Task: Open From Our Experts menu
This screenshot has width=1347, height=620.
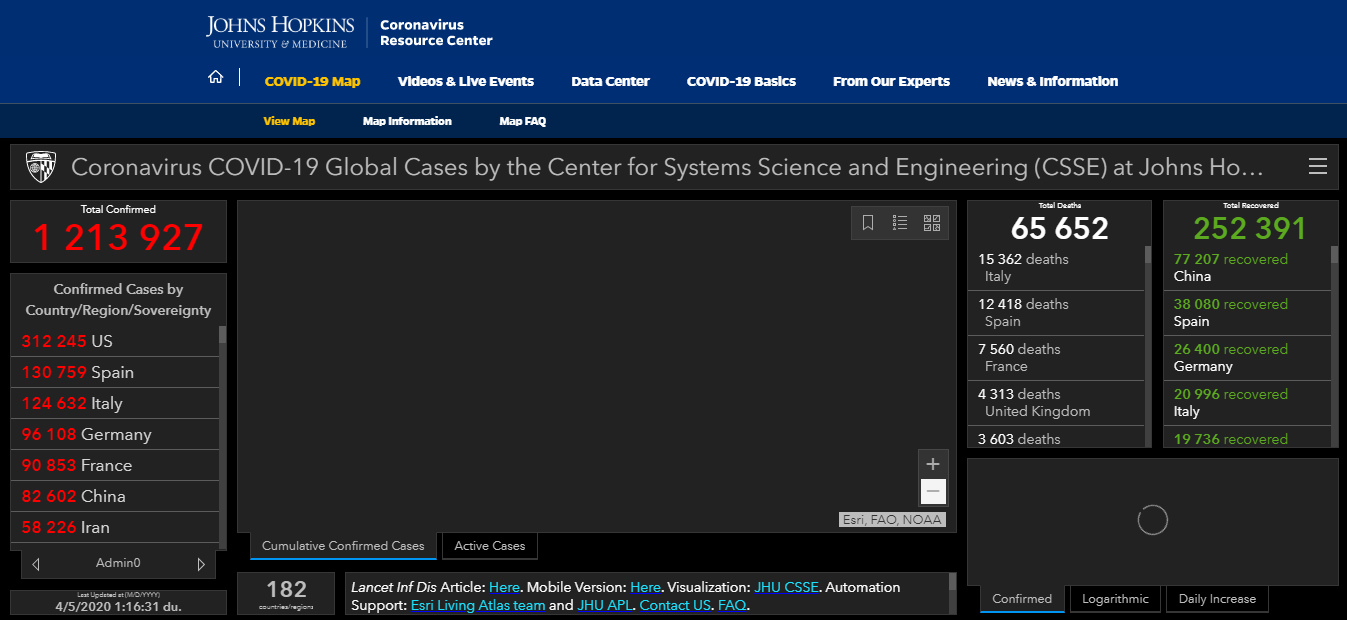Action: pos(891,82)
